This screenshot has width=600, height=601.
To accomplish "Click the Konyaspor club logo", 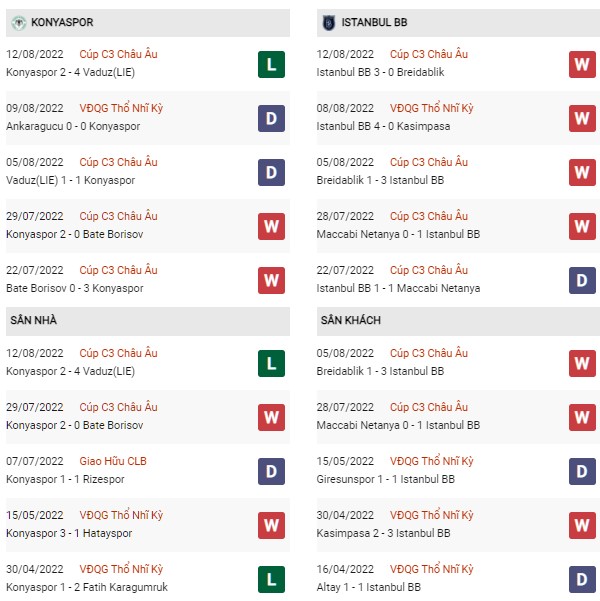I will point(18,23).
